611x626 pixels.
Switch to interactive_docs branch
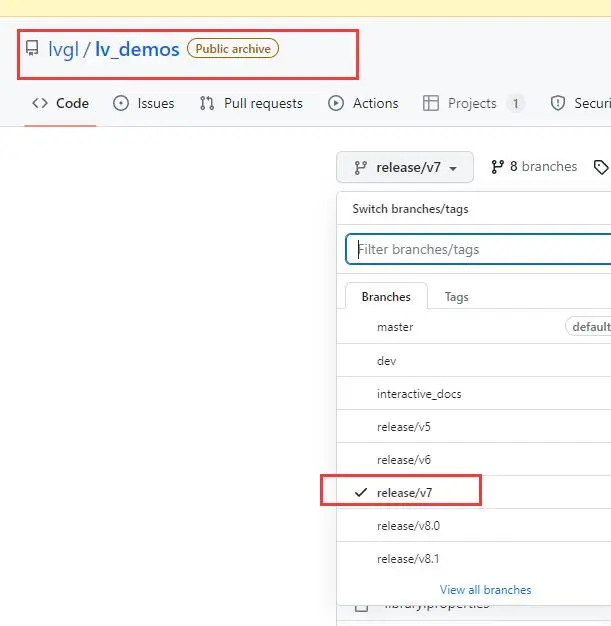click(419, 394)
